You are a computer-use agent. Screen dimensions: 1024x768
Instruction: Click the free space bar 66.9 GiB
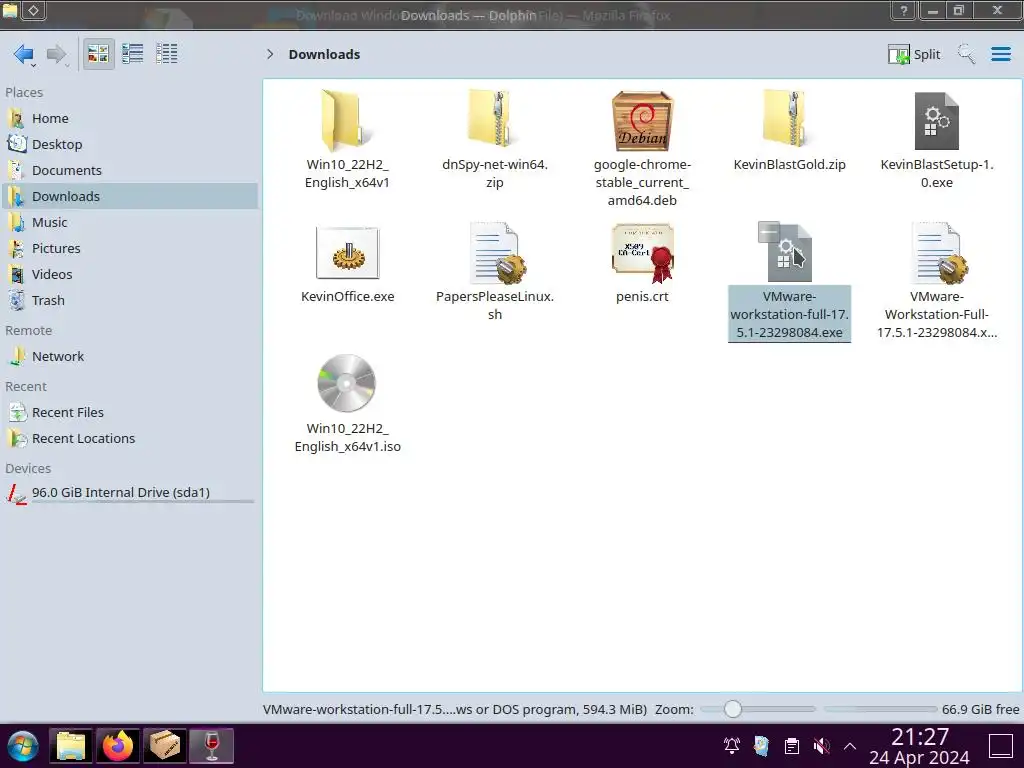click(x=880, y=709)
